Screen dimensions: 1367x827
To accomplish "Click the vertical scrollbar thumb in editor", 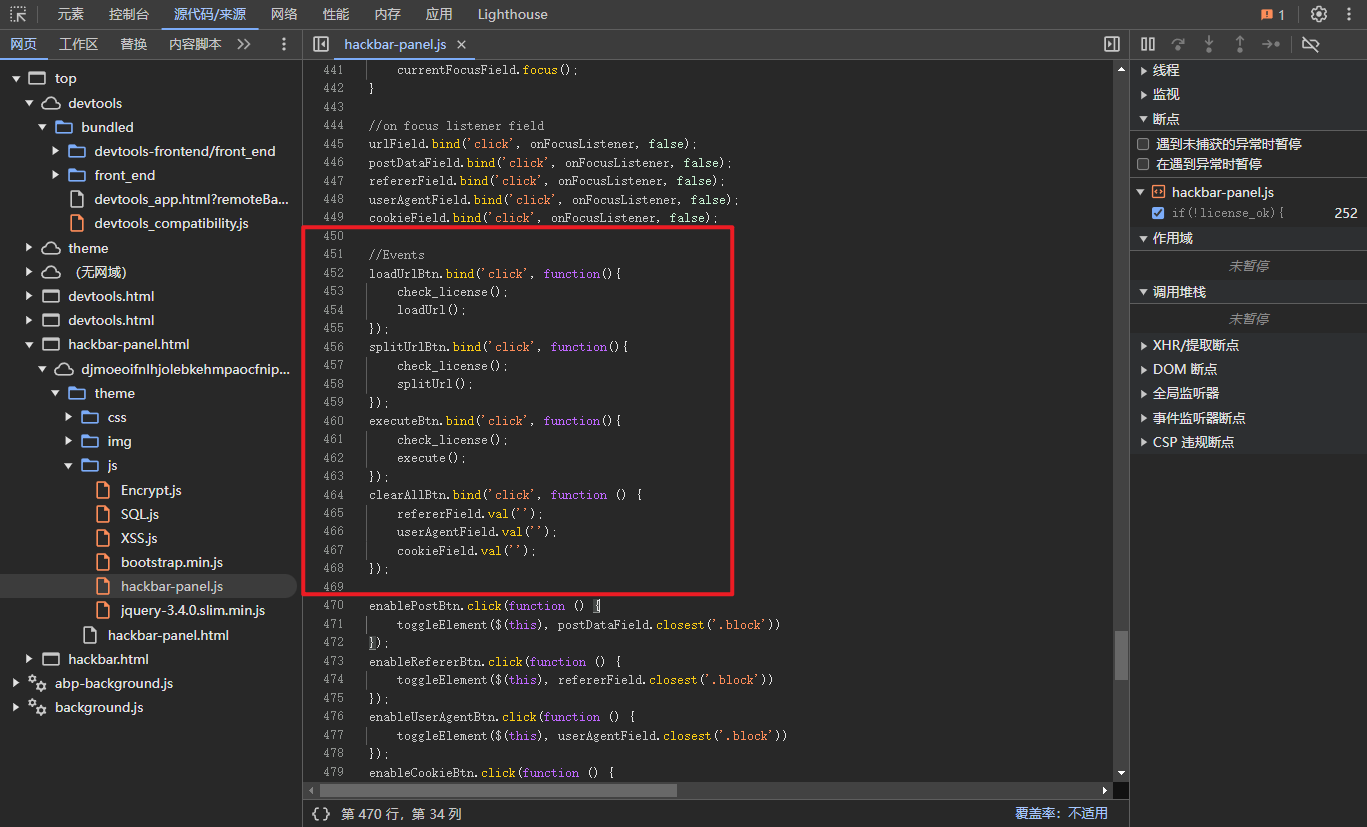I will 1121,656.
